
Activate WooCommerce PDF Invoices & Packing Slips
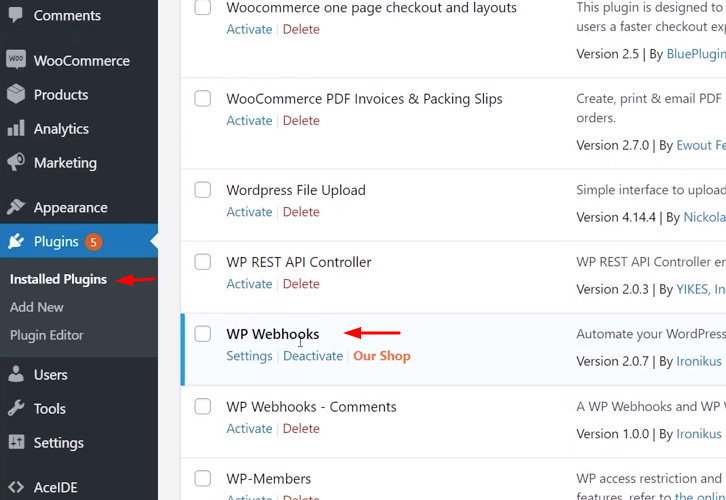(x=249, y=120)
